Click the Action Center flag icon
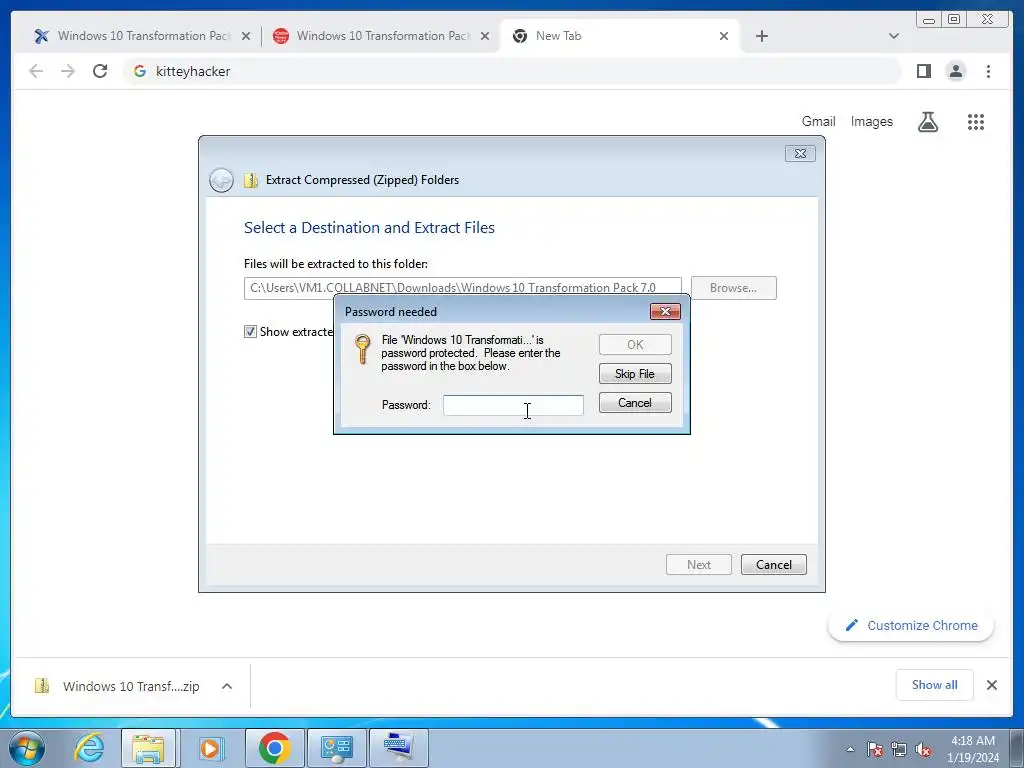This screenshot has height=768, width=1024. pyautogui.click(x=875, y=749)
